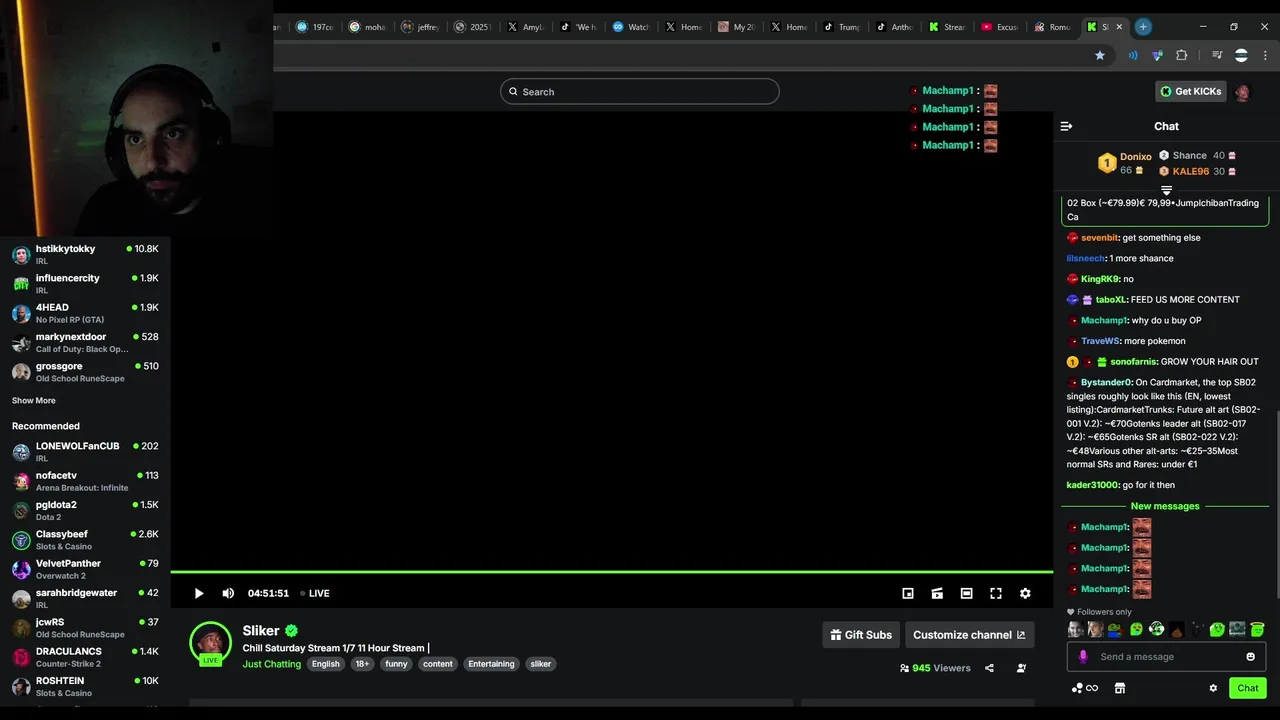1280x720 pixels.
Task: Open ROSHTEIN recommended channel
Action: pyautogui.click(x=85, y=686)
